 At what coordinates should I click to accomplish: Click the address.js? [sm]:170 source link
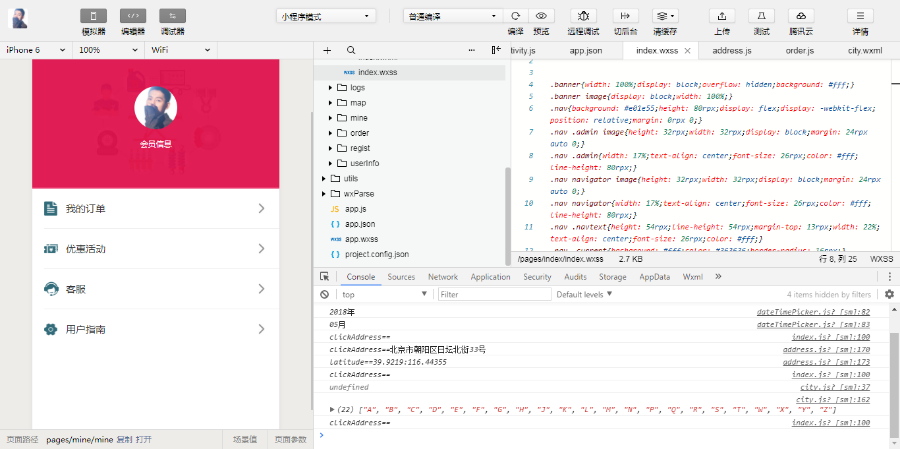click(826, 350)
